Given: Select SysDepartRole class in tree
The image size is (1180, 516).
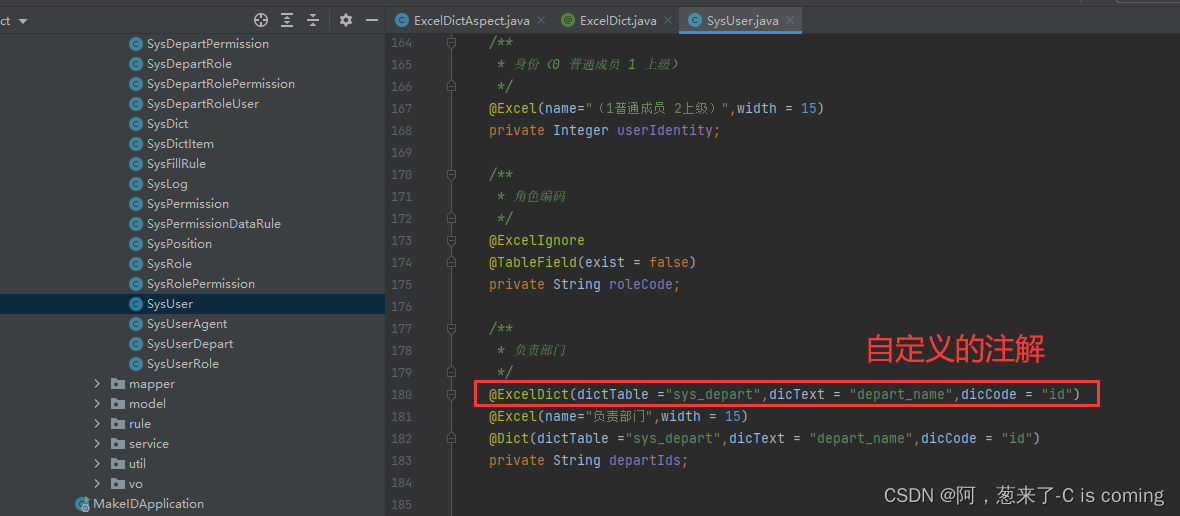Looking at the screenshot, I should [x=190, y=64].
